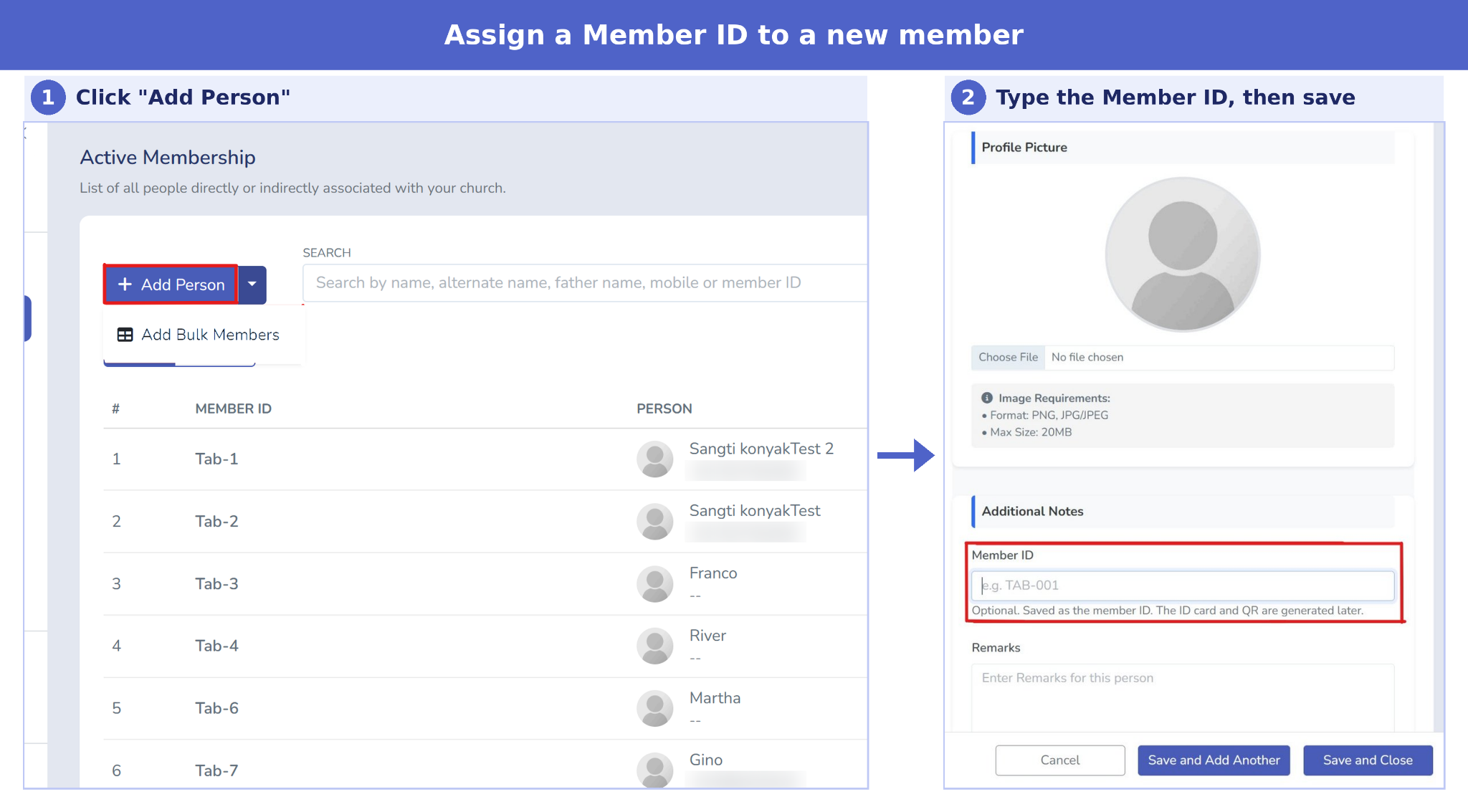Click the Image Requirements info icon
Image resolution: width=1468 pixels, height=812 pixels.
[987, 398]
